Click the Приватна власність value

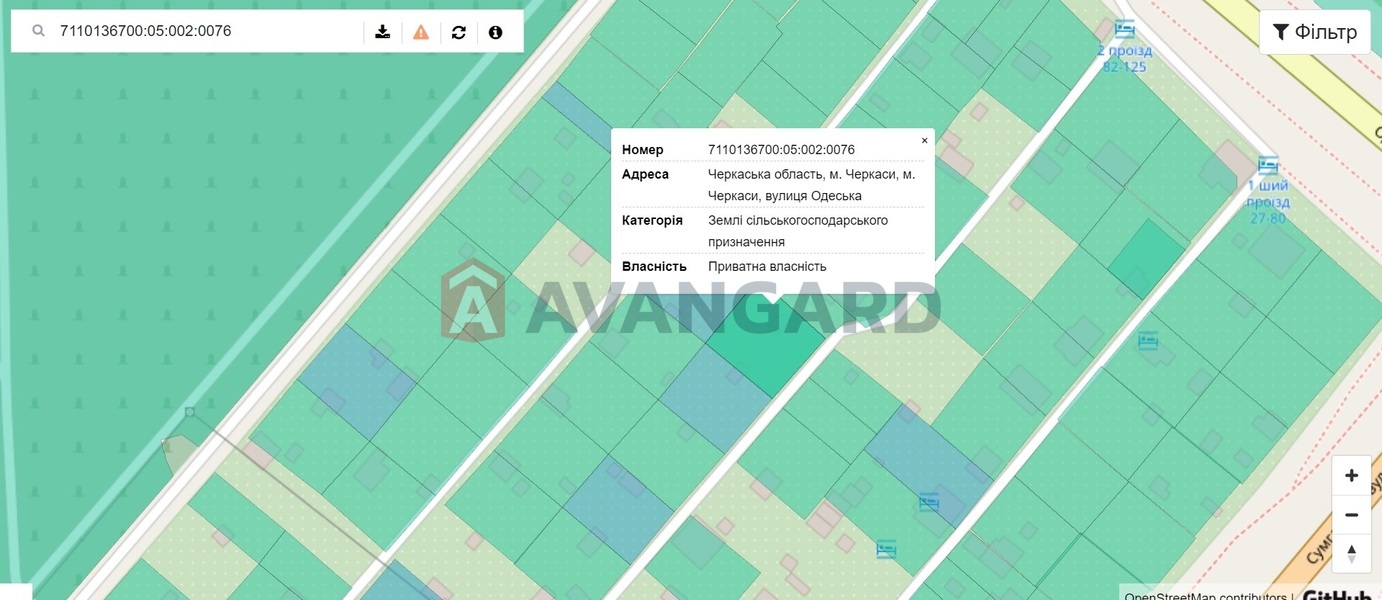pyautogui.click(x=767, y=266)
